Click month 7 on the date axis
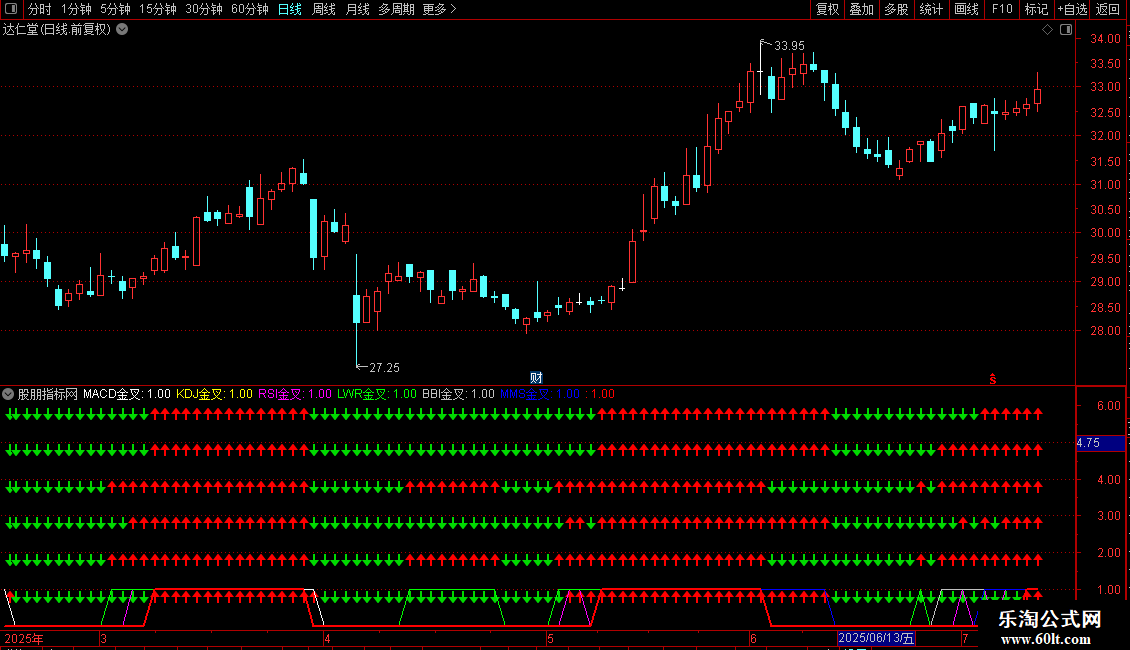Image resolution: width=1130 pixels, height=650 pixels. [965, 638]
